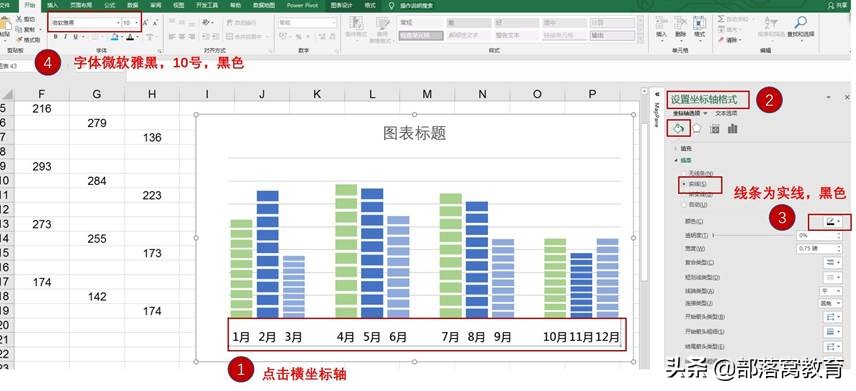Click the chart title text

click(x=414, y=133)
